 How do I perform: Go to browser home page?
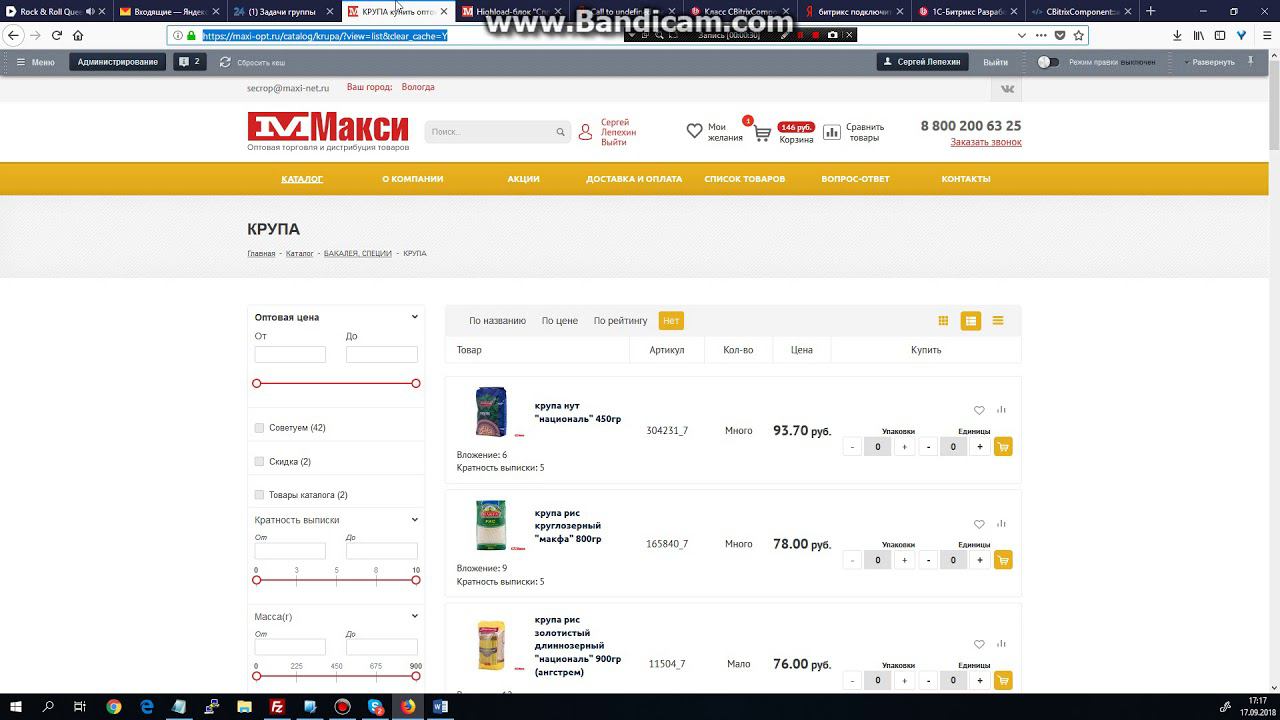78,35
